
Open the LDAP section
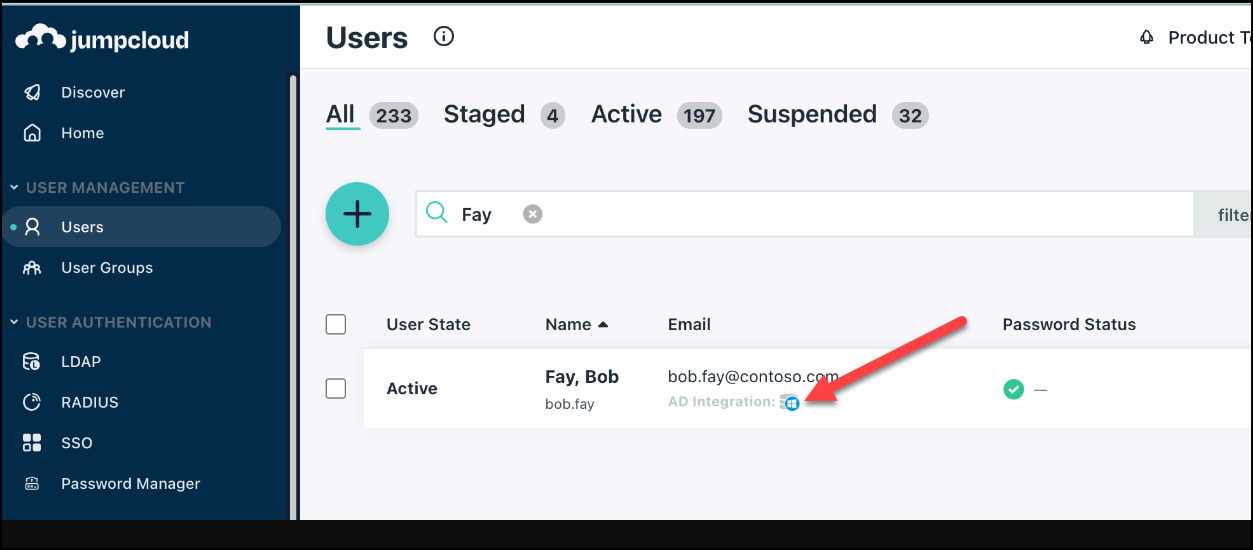click(80, 362)
